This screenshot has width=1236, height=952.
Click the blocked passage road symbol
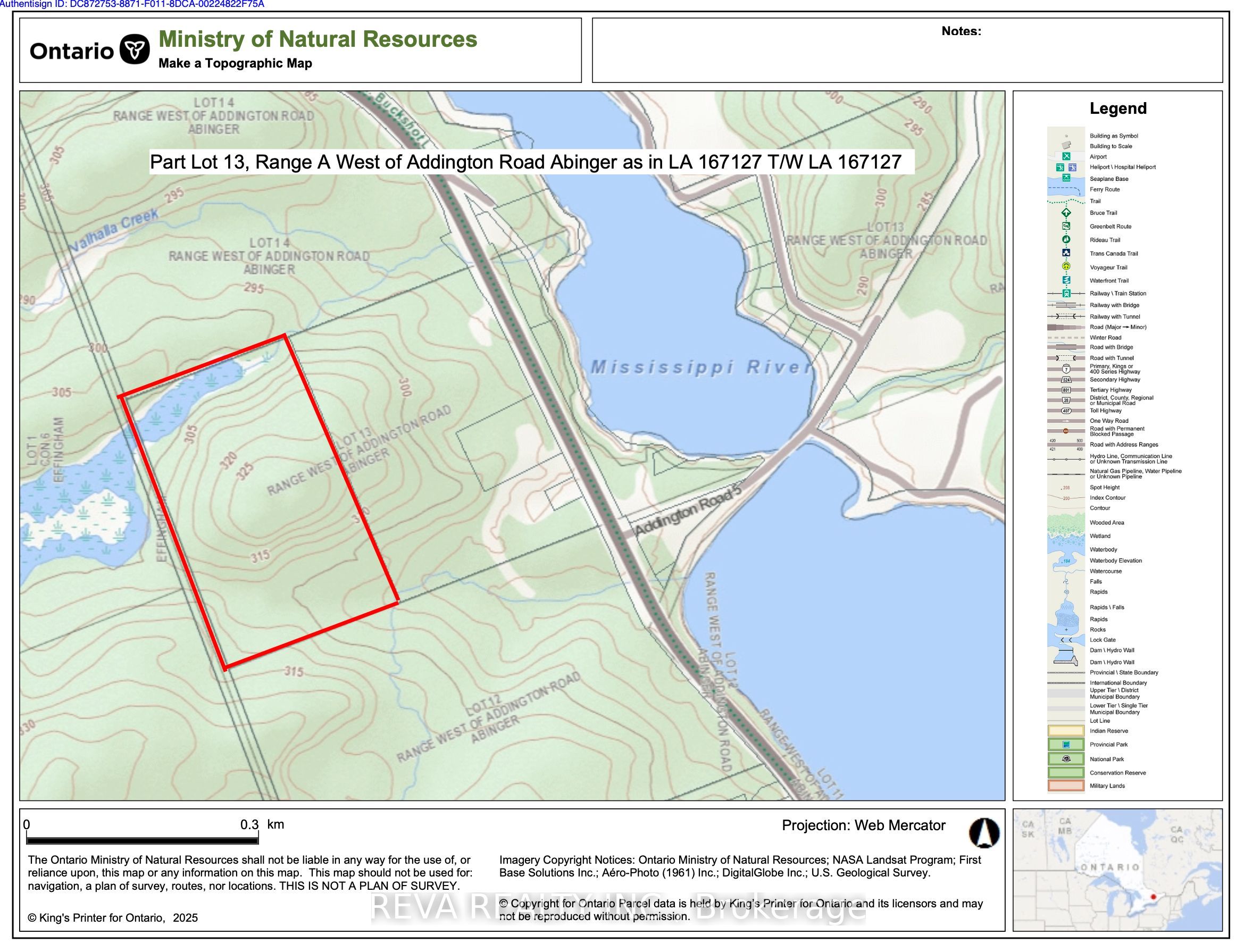pyautogui.click(x=1066, y=431)
